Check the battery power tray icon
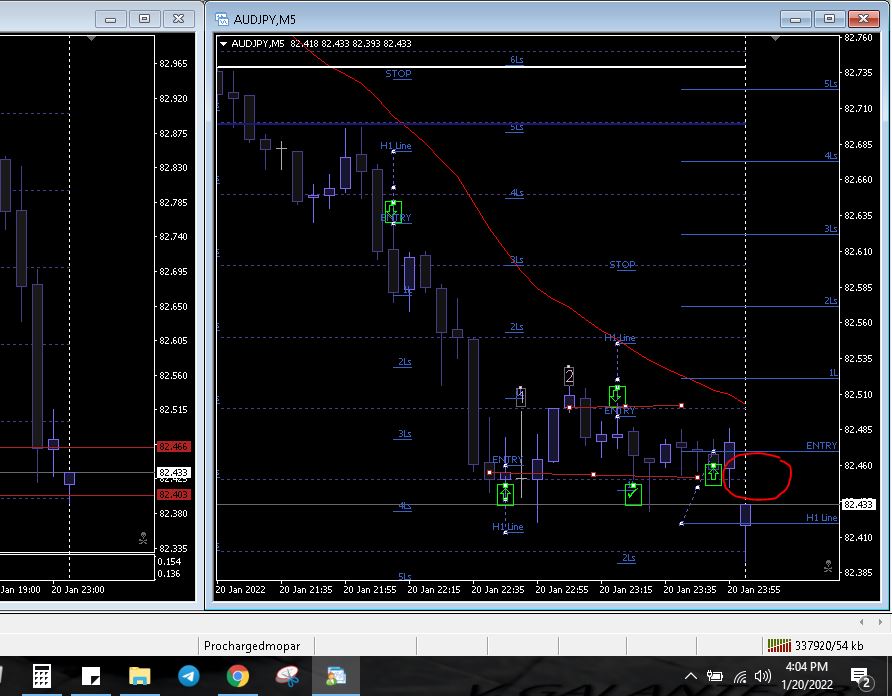Image resolution: width=892 pixels, height=696 pixels. click(715, 676)
